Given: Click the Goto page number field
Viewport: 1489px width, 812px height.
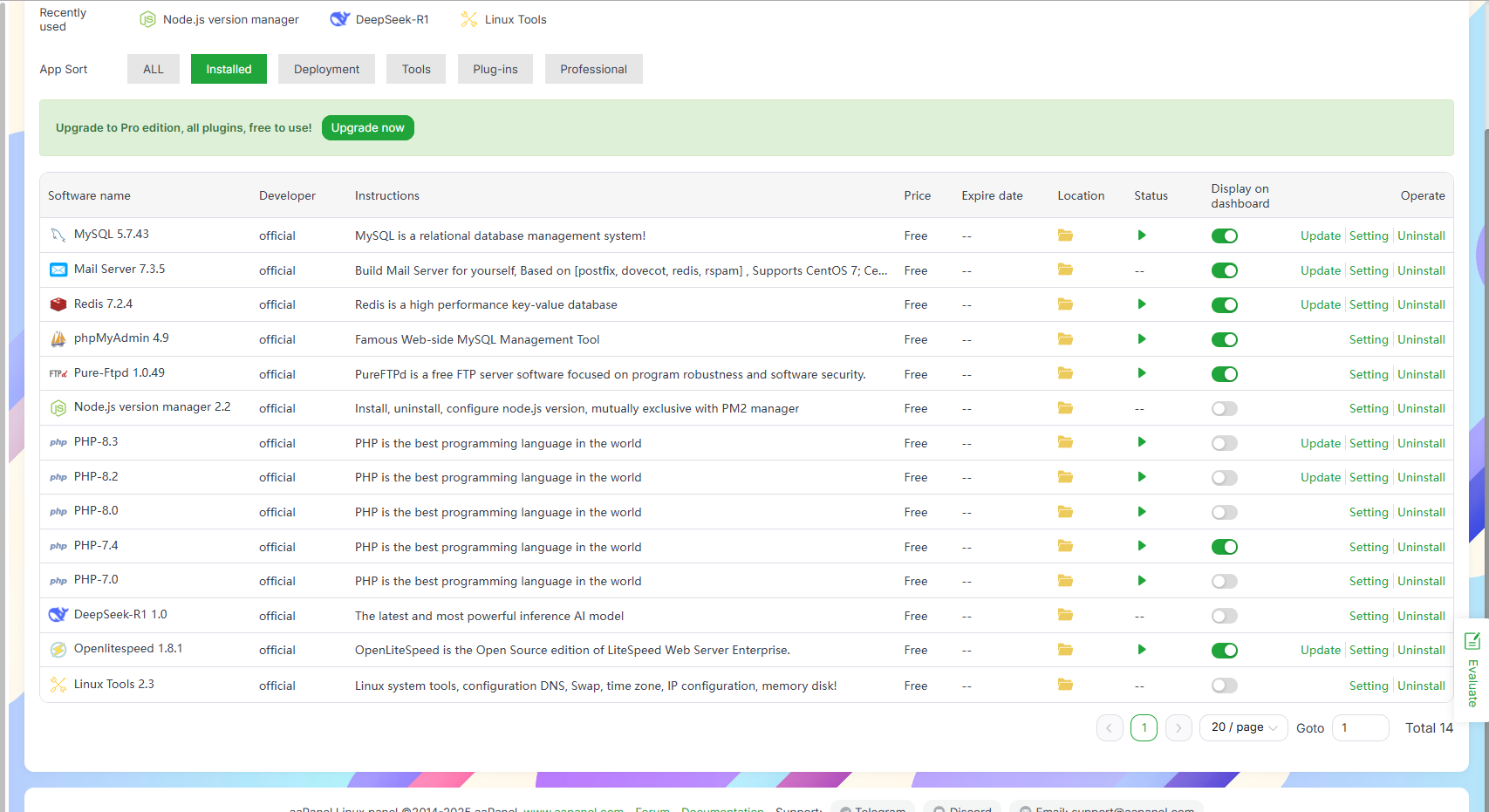Looking at the screenshot, I should tap(1360, 727).
